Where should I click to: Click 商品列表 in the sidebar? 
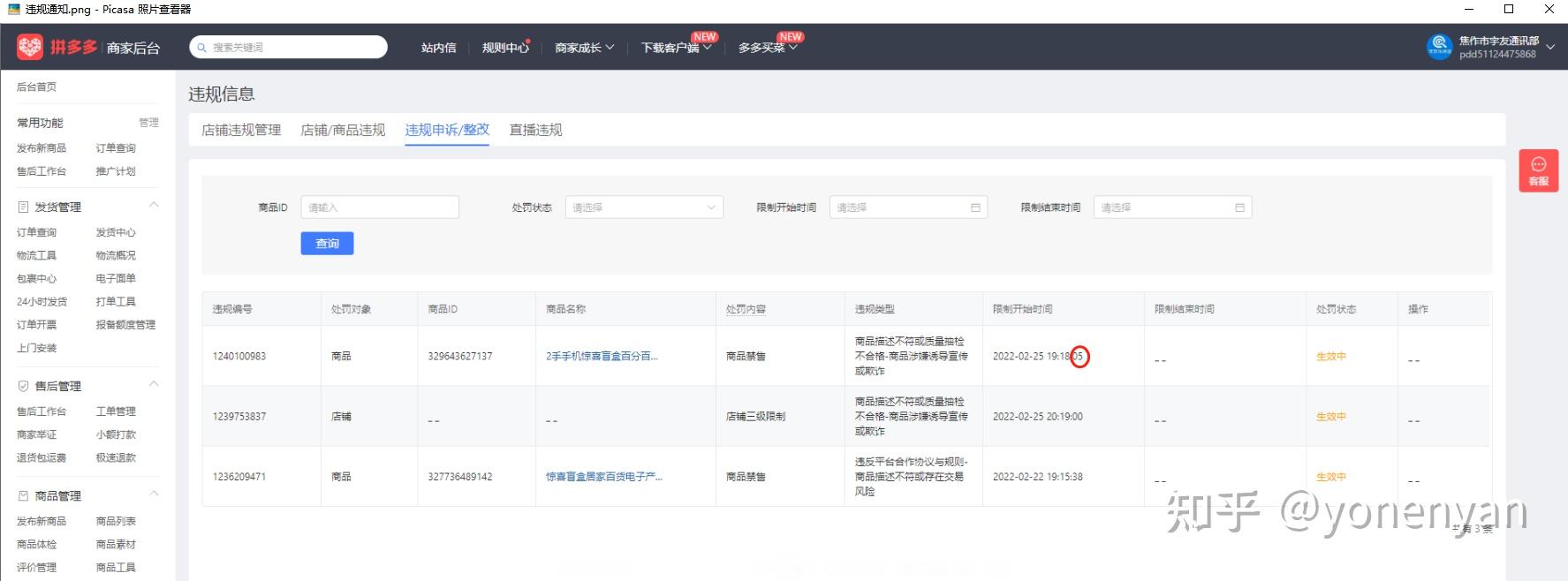(x=116, y=521)
